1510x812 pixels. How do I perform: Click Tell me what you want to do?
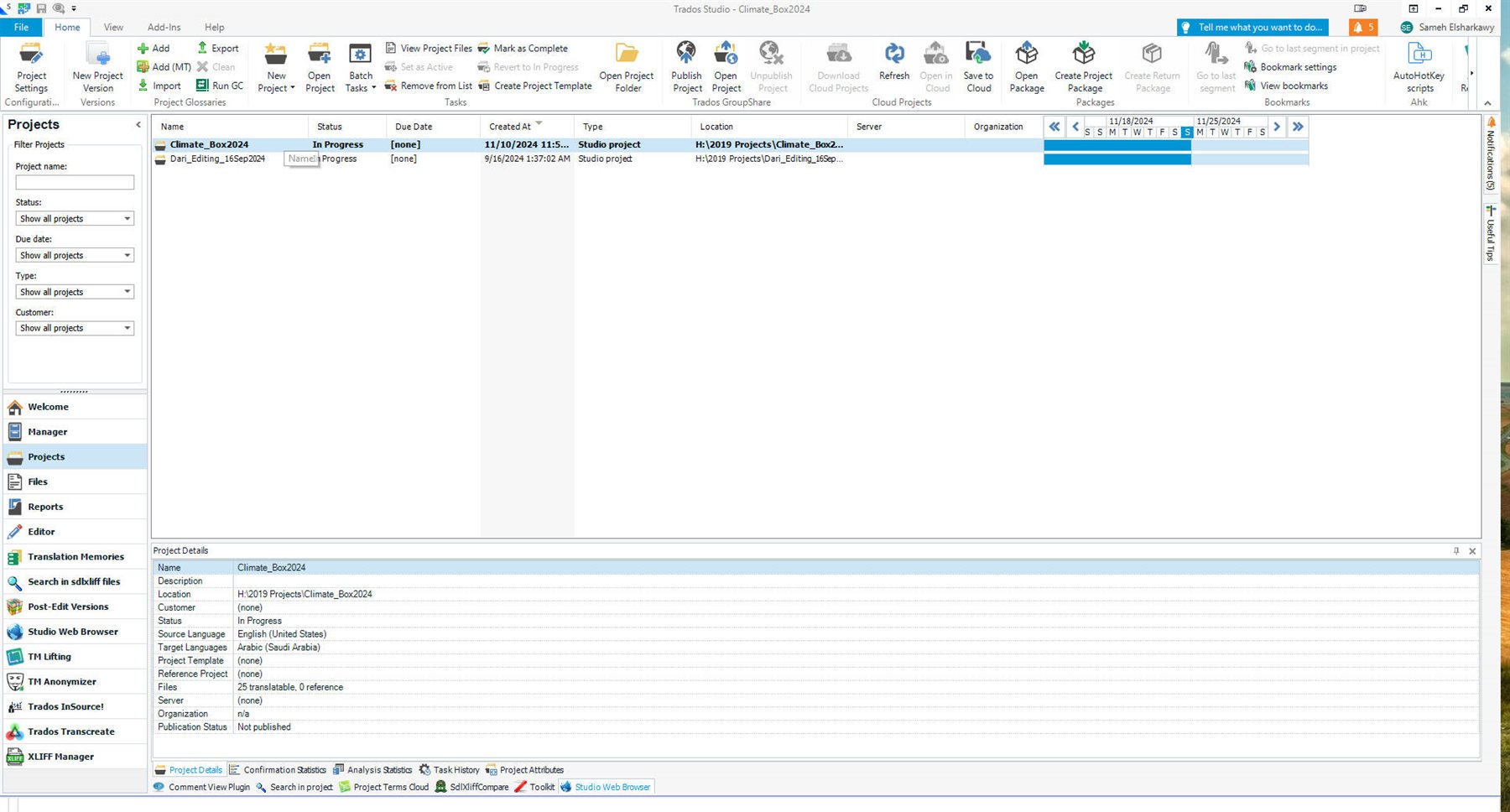tap(1252, 28)
